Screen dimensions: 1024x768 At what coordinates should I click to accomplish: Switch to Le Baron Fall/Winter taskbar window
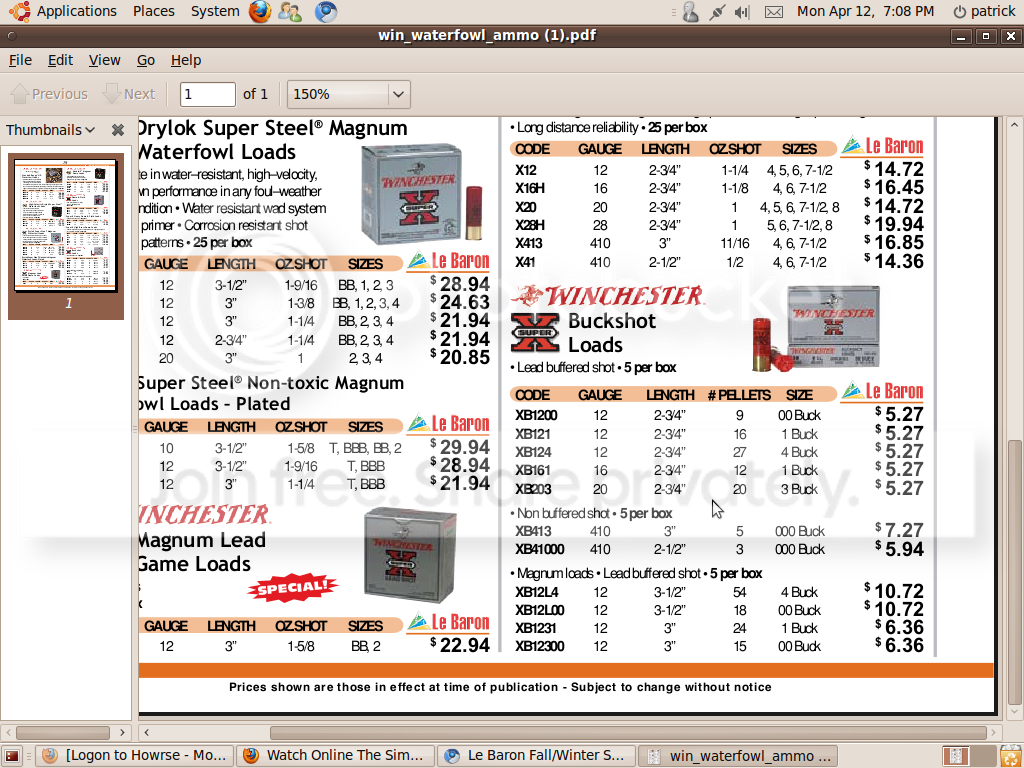[536, 756]
